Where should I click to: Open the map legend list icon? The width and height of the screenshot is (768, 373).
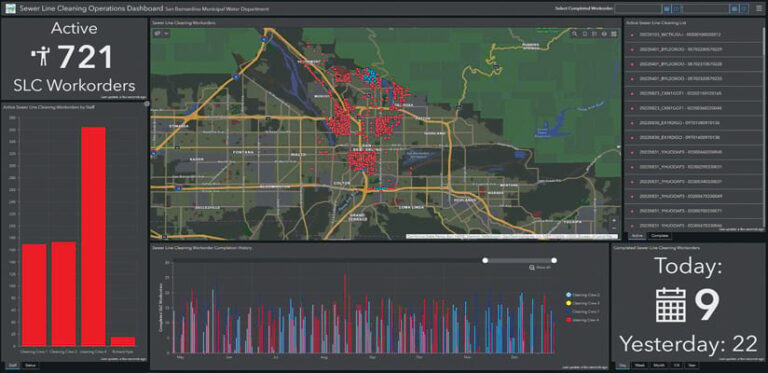click(x=594, y=34)
